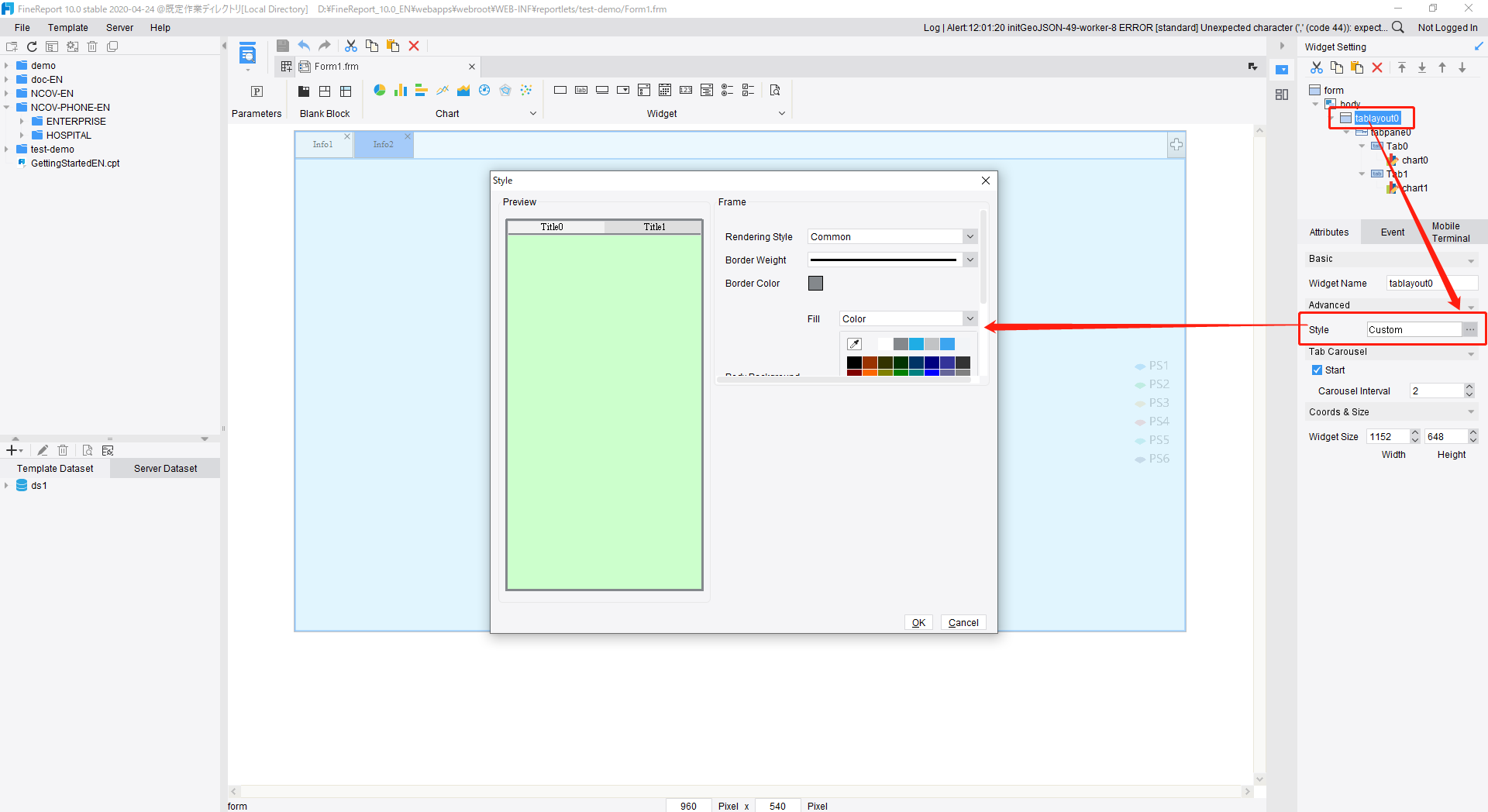Image resolution: width=1488 pixels, height=812 pixels.
Task: Click OK in the Style dialog
Action: (918, 622)
